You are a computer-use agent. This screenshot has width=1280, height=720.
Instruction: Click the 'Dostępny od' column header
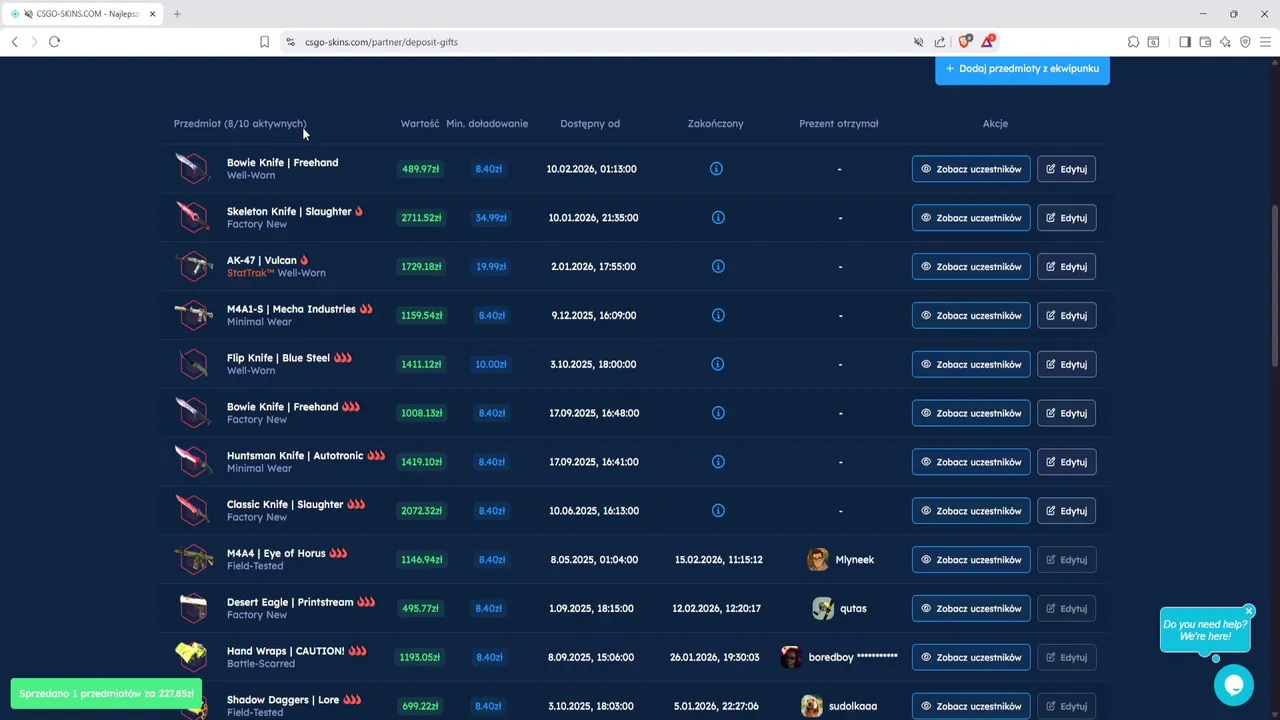click(x=590, y=124)
